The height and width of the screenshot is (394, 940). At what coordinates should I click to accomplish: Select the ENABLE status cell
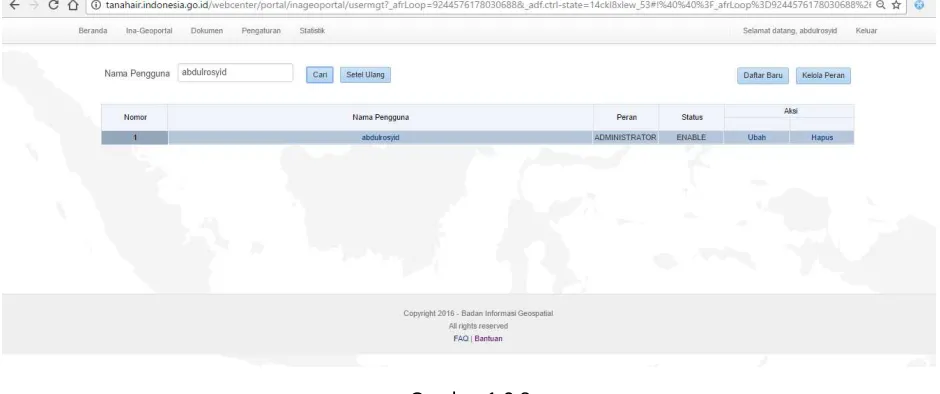point(691,137)
